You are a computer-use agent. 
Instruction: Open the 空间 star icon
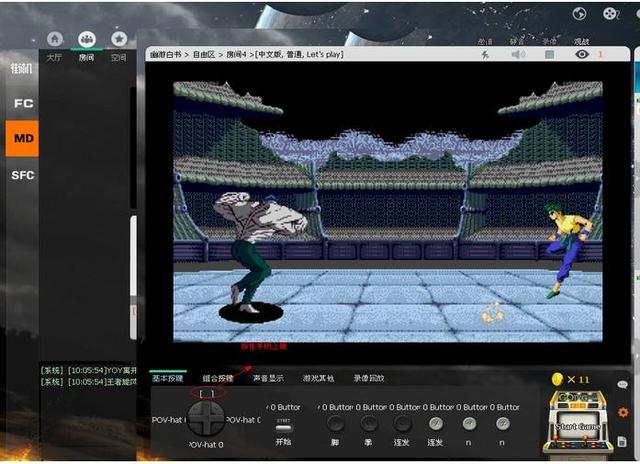coord(119,39)
